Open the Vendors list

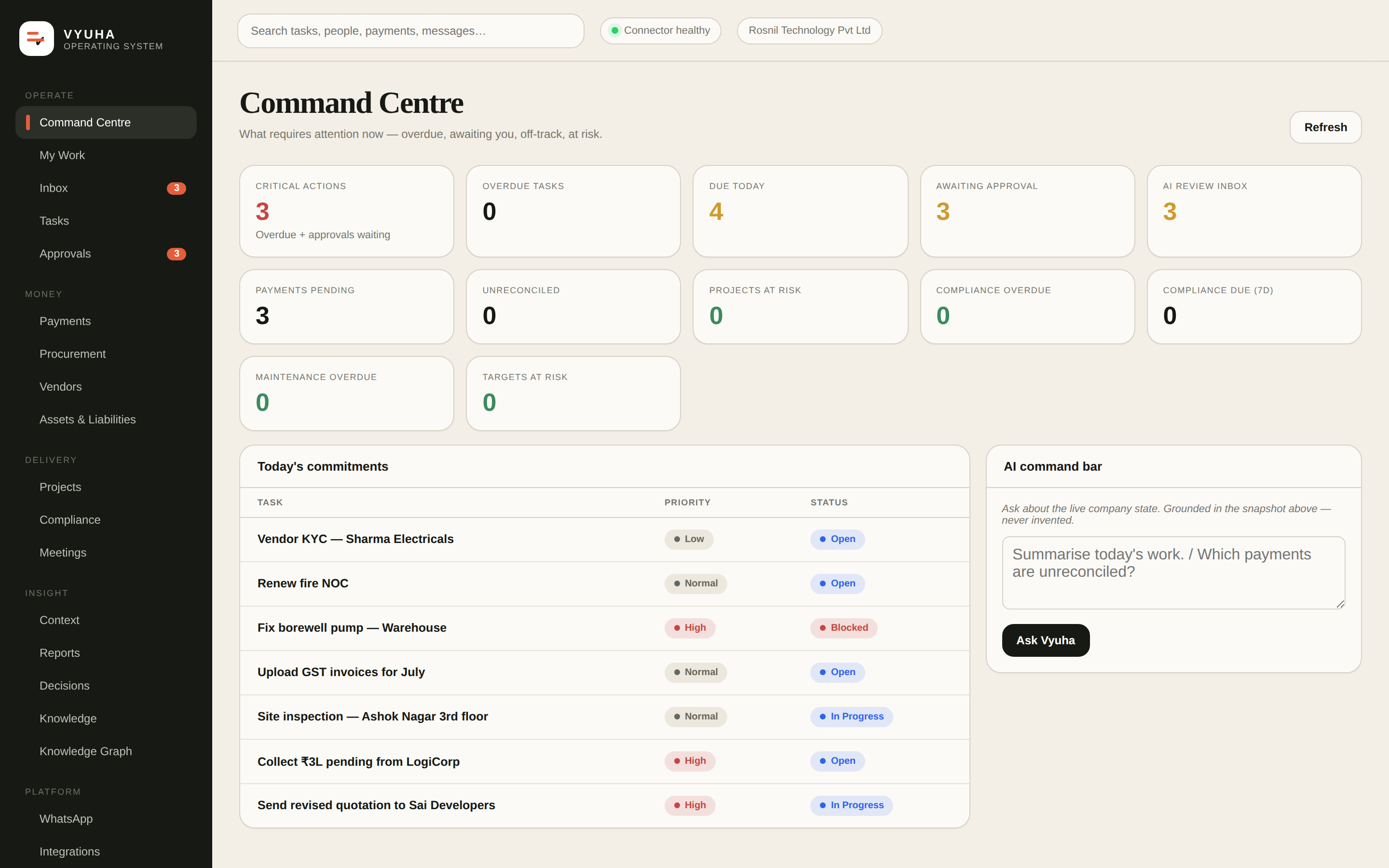106,387
